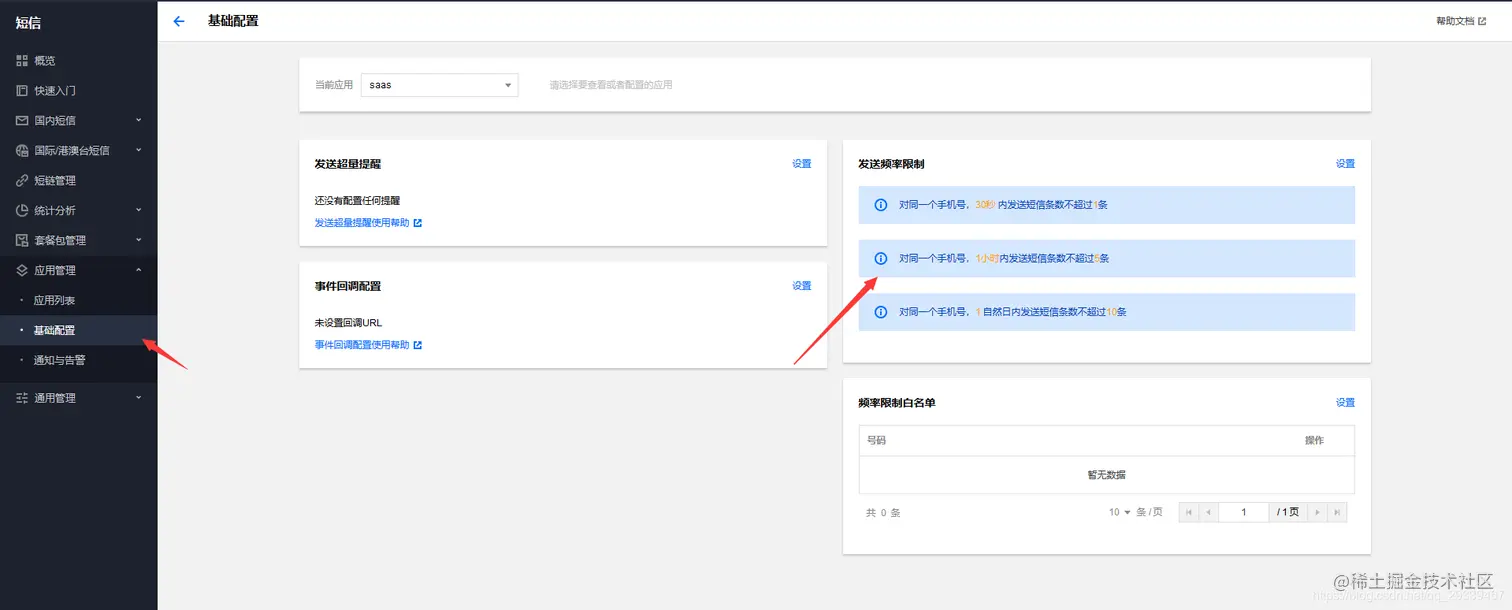
Task: Expand 通用管理 menu chevron
Action: [139, 397]
